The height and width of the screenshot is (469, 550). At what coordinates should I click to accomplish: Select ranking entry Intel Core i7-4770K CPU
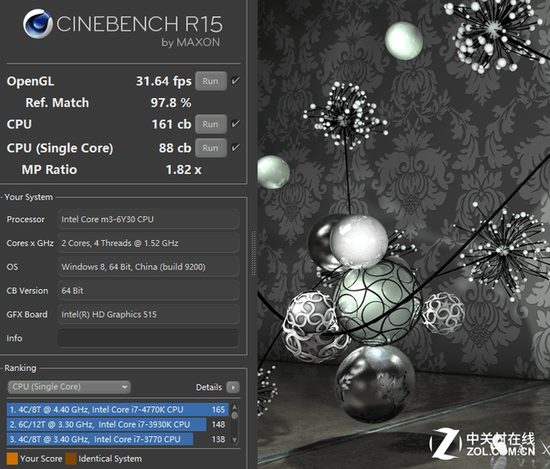point(118,410)
